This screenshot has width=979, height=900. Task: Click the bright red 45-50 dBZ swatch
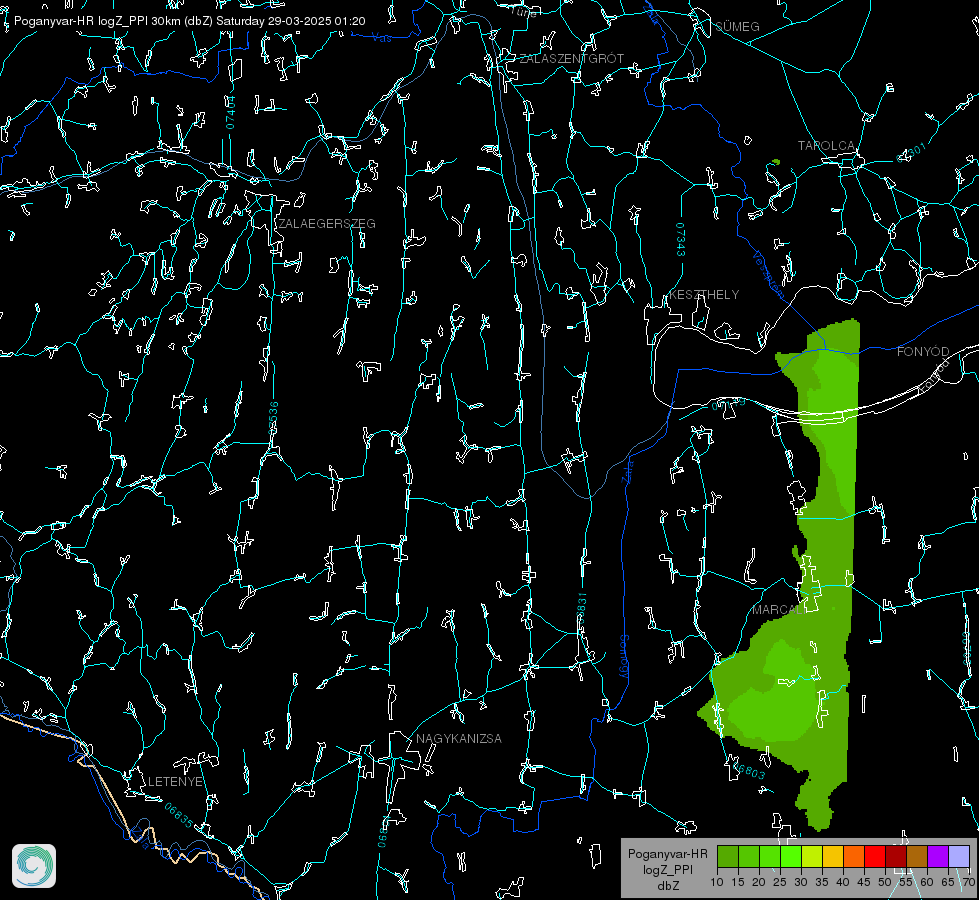tap(875, 856)
